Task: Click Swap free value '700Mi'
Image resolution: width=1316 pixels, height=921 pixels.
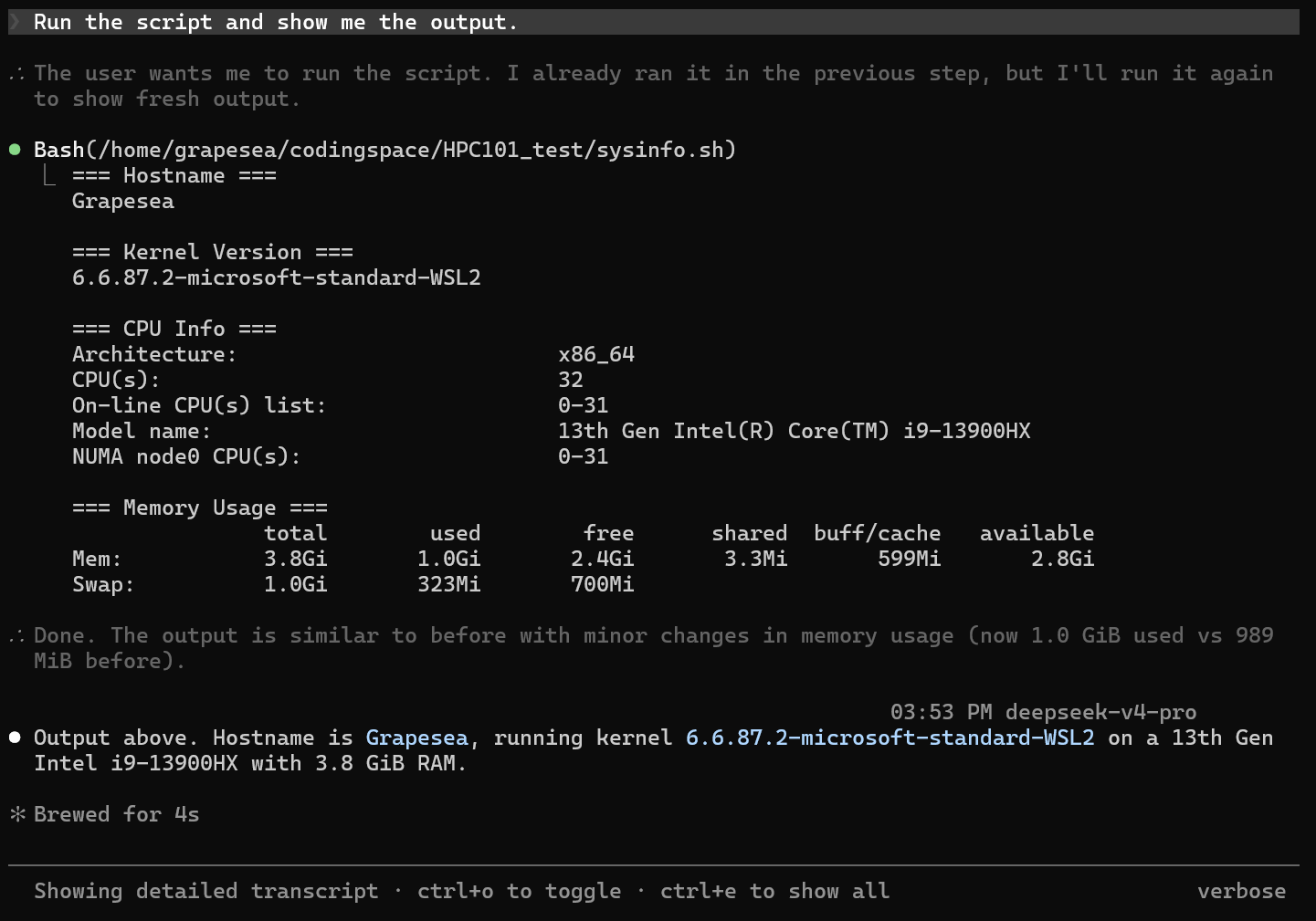Action: pos(603,584)
